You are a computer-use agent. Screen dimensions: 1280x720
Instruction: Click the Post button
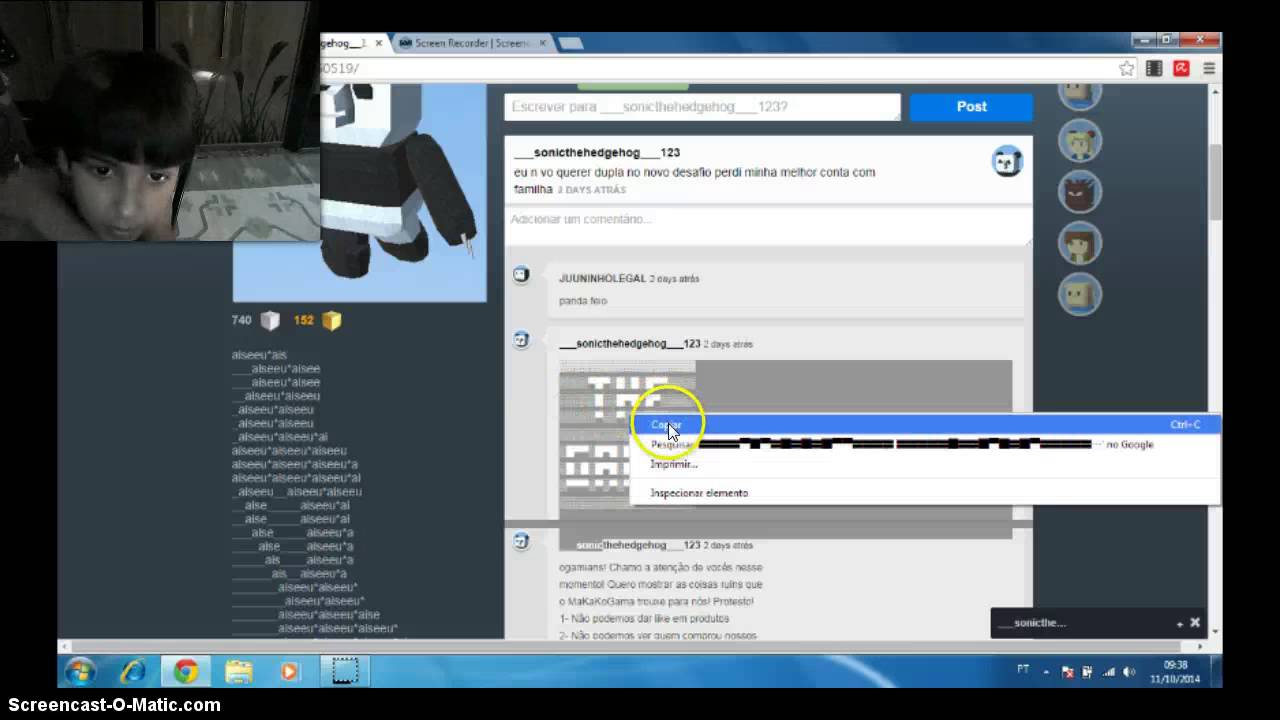click(971, 106)
